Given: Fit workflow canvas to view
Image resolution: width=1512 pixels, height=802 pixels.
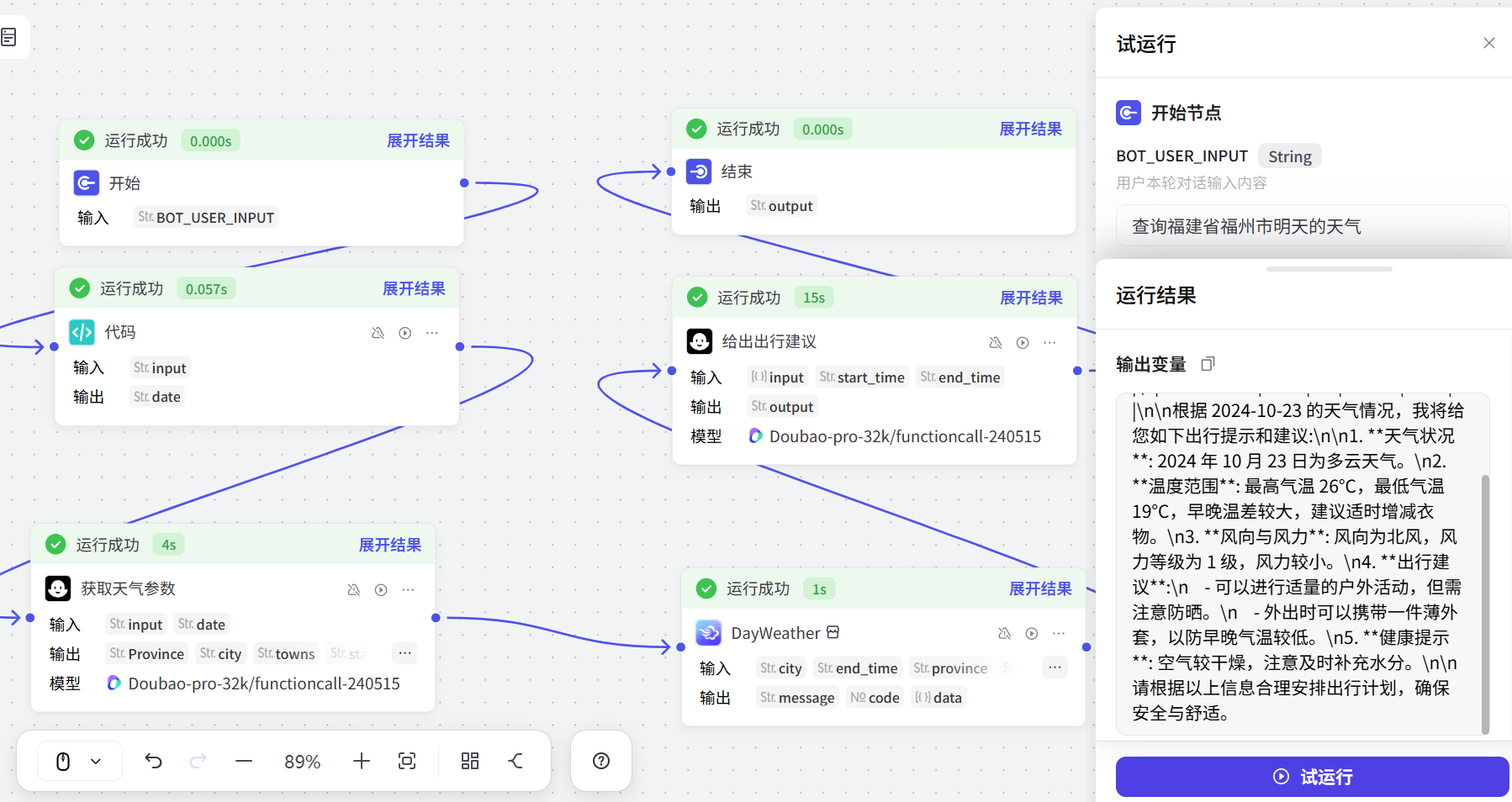Looking at the screenshot, I should pos(407,761).
